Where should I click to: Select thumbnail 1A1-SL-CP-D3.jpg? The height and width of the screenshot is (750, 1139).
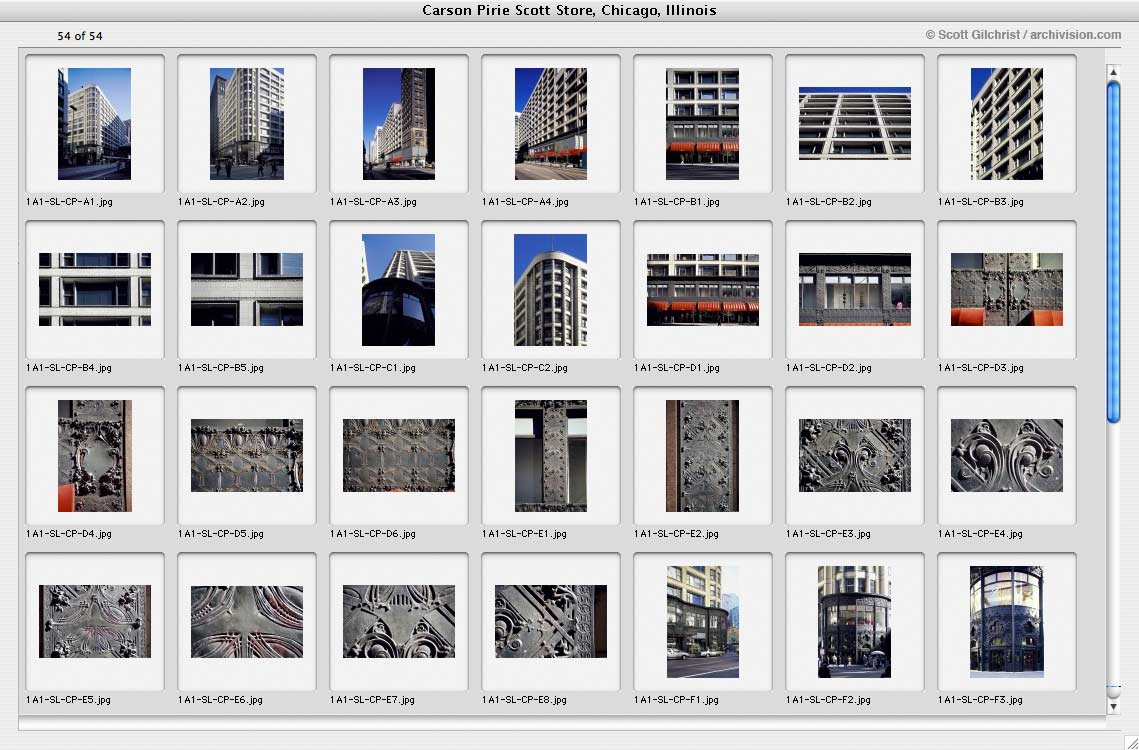pyautogui.click(x=1007, y=289)
